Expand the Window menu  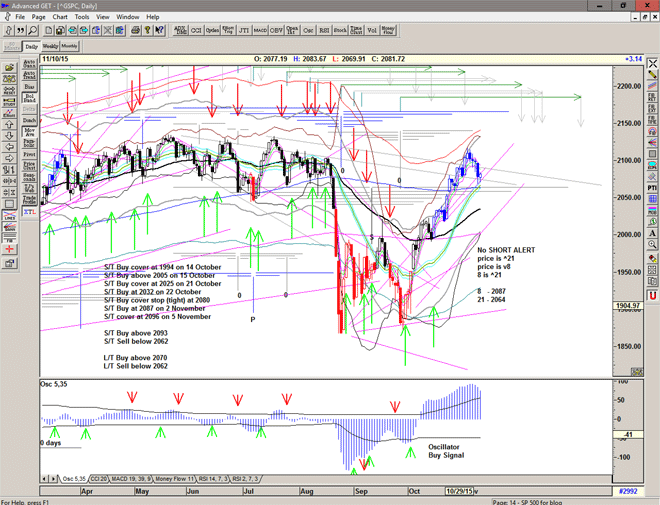128,17
